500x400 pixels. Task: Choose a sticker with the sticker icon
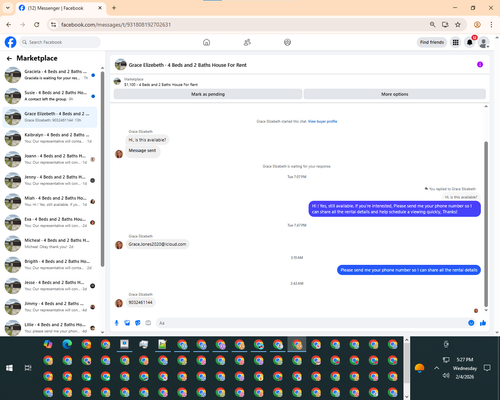(138, 323)
